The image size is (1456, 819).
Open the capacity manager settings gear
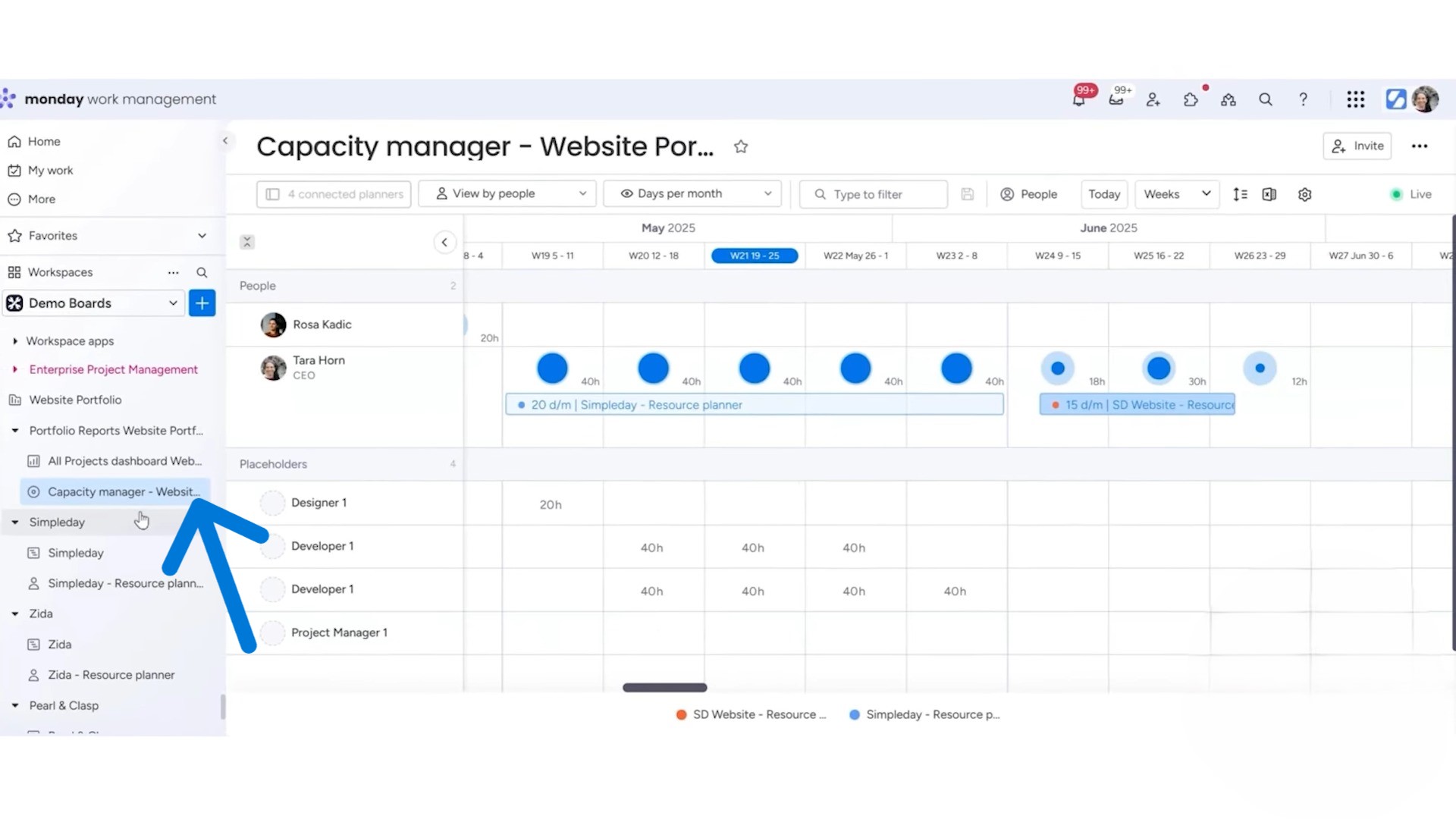(1304, 194)
